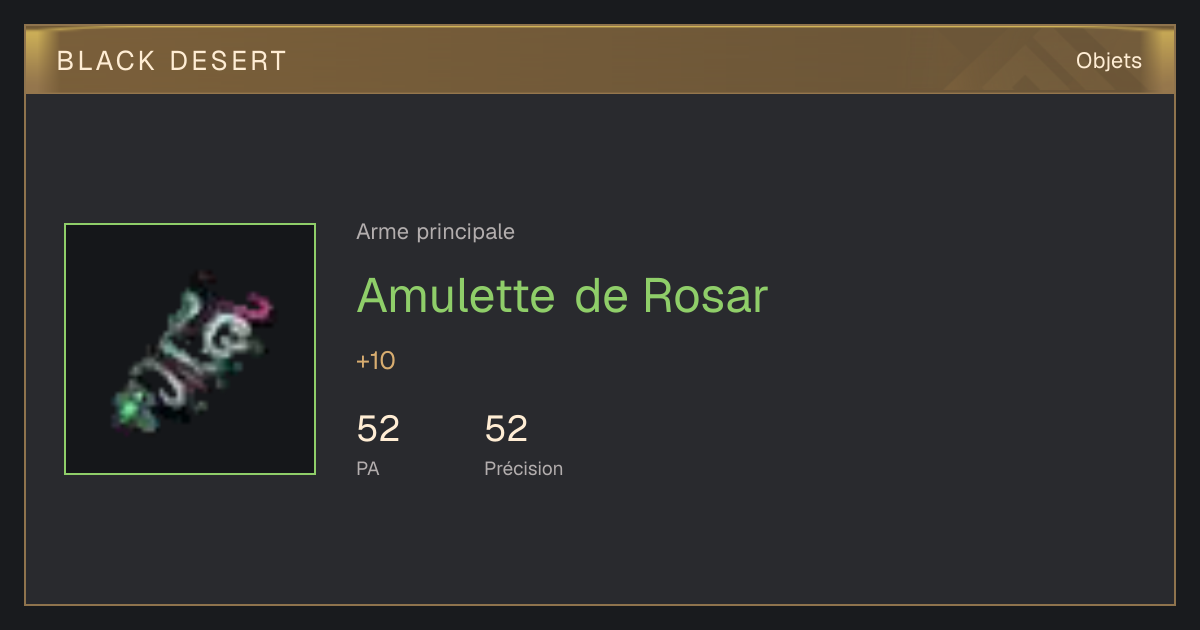Click the BLACK DESERT title text
Image resolution: width=1200 pixels, height=630 pixels.
pyautogui.click(x=172, y=61)
